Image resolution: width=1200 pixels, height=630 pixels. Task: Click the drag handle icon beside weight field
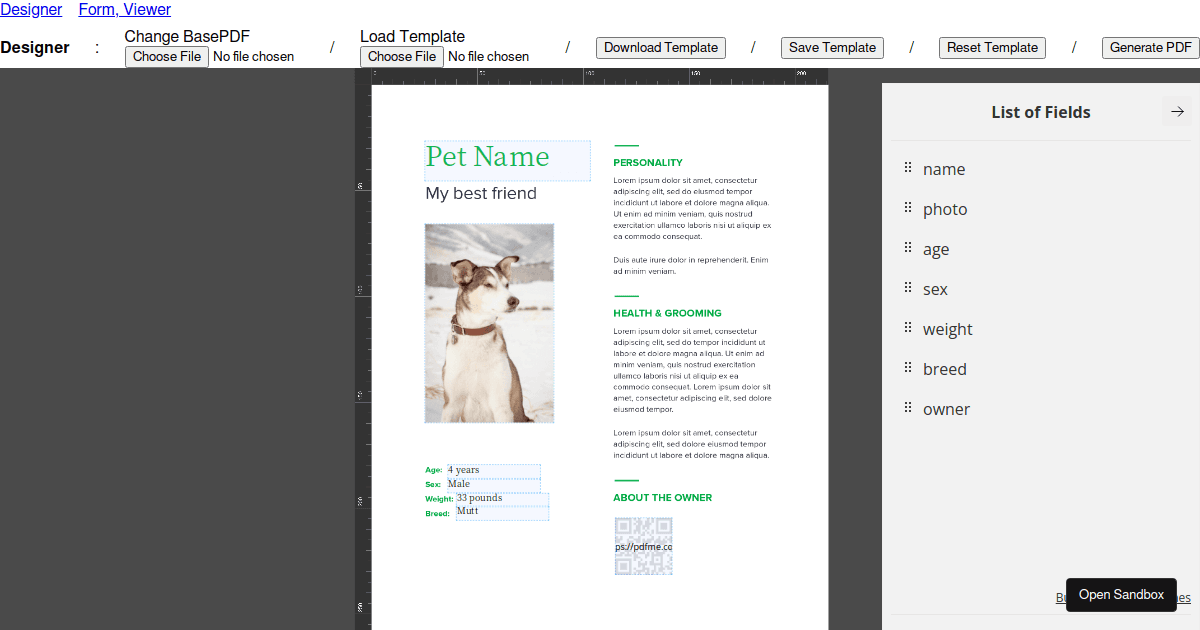907,329
